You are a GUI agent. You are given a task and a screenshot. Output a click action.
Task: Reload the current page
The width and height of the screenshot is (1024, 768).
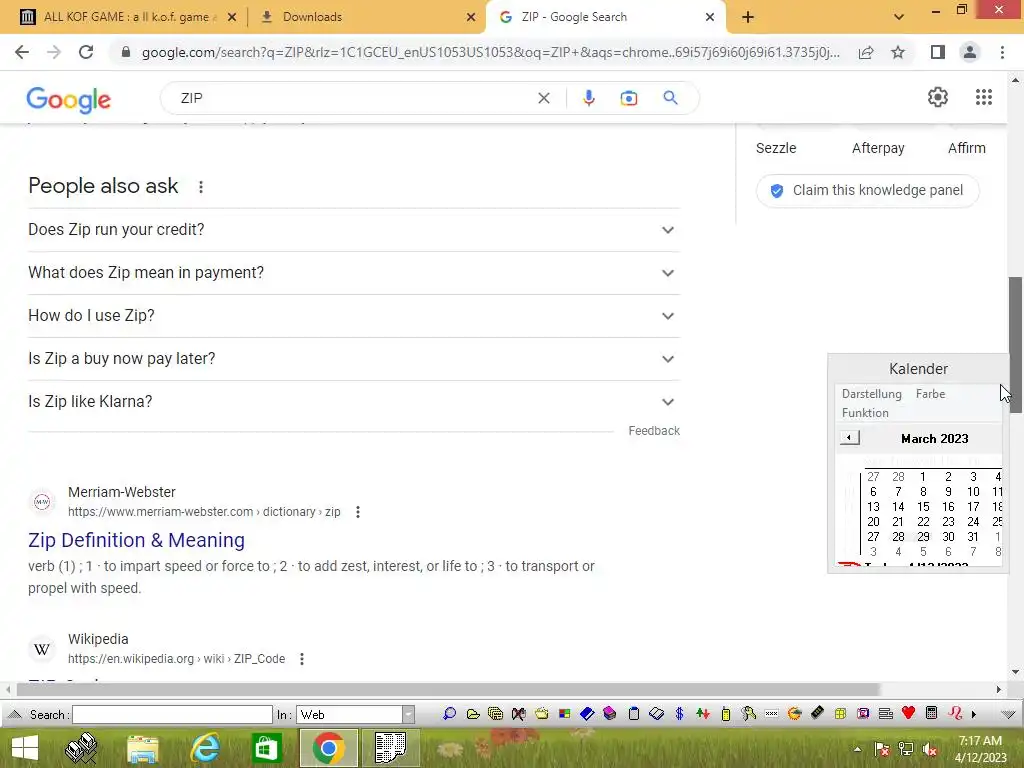[x=86, y=52]
